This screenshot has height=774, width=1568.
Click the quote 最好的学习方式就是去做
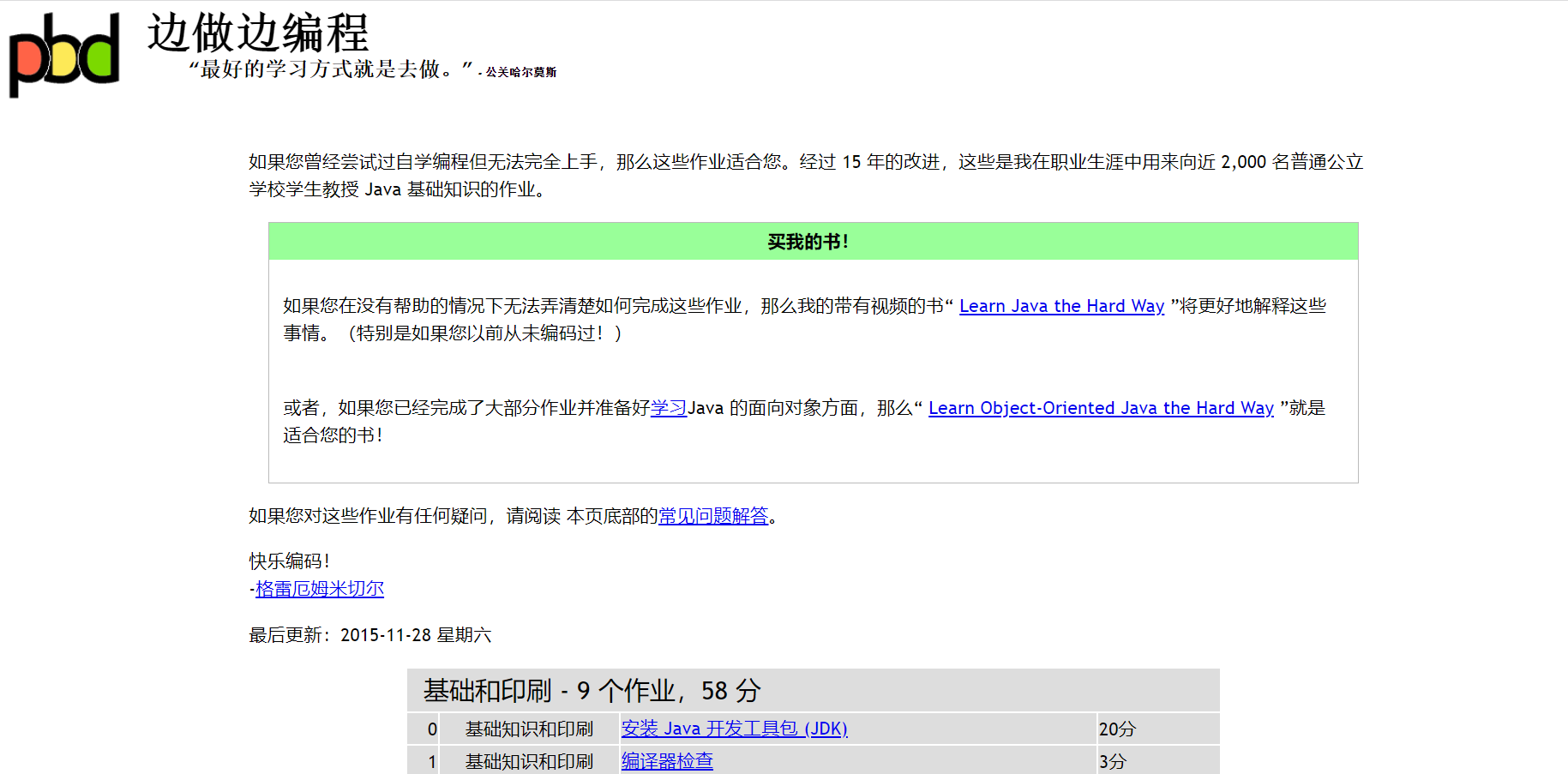click(x=331, y=69)
